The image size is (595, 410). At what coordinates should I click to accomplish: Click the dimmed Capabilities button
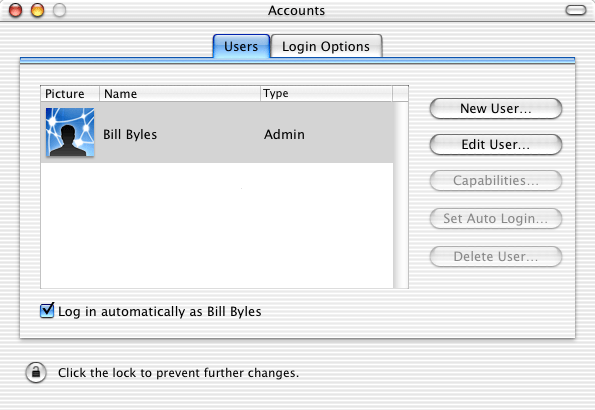(496, 181)
